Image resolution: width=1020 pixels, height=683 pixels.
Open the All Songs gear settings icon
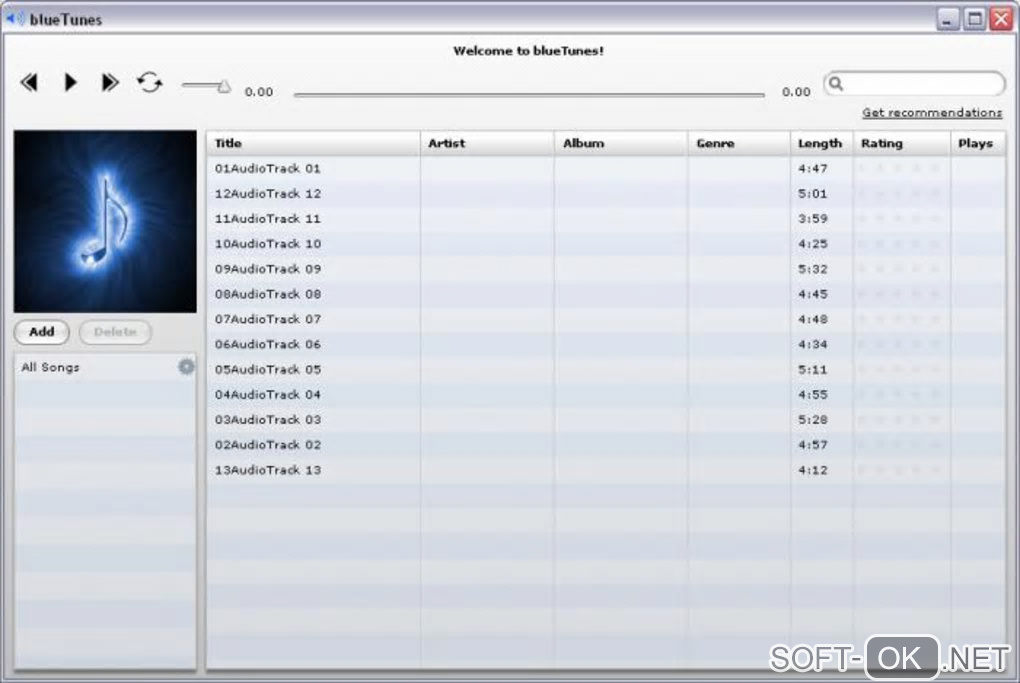coord(186,367)
